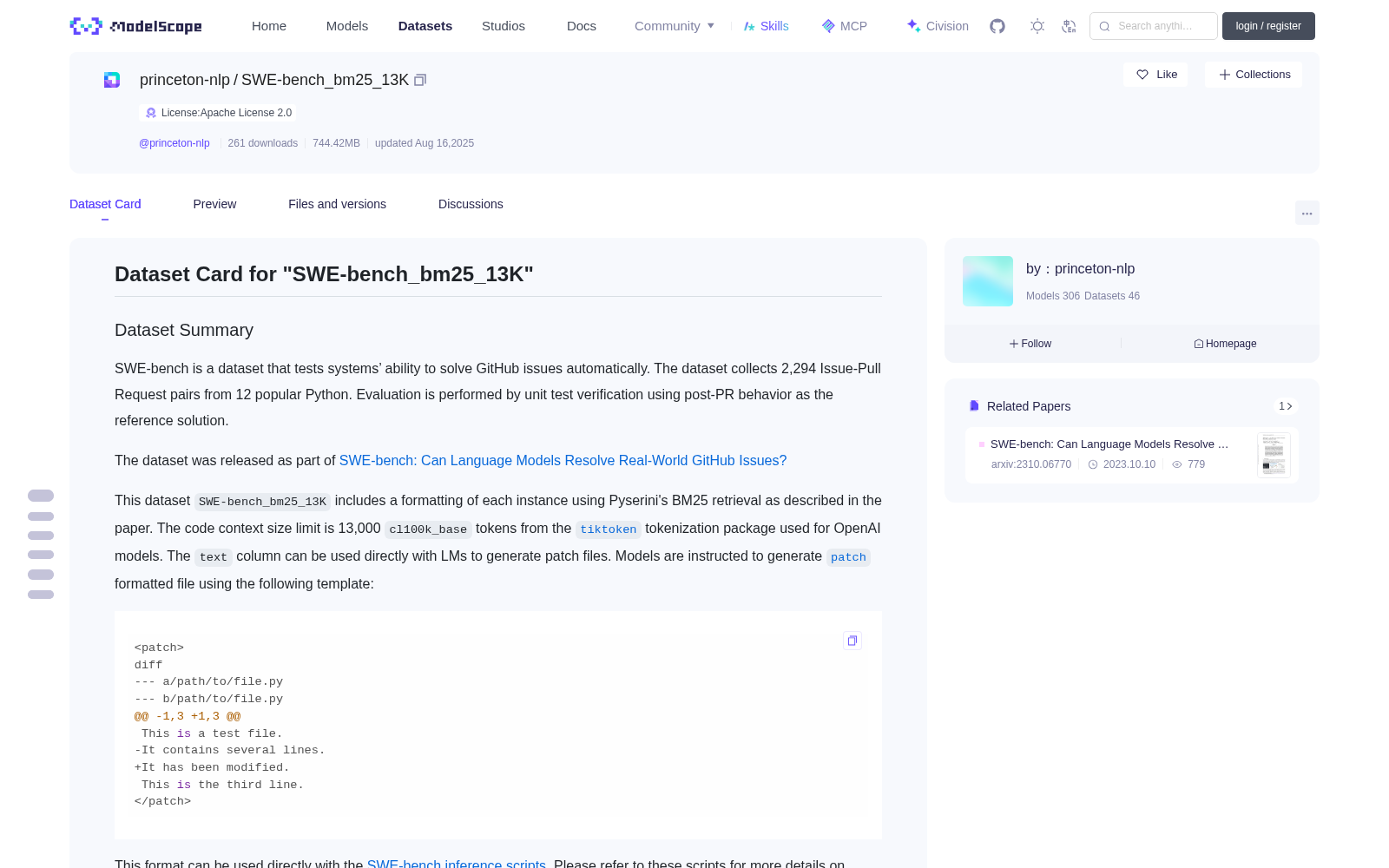Viewport: 1389px width, 868px height.
Task: Open the SWE-bench paper hyperlink
Action: click(563, 461)
